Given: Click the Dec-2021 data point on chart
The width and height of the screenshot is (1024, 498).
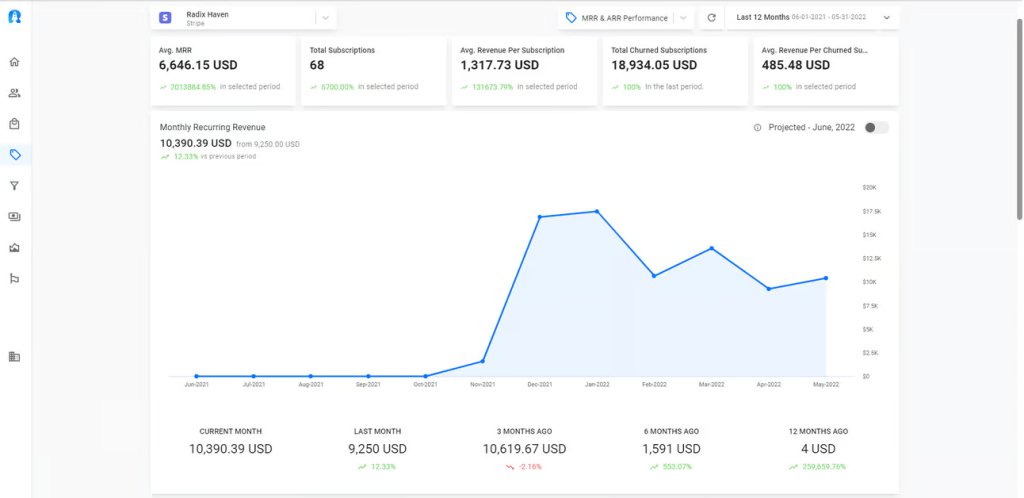Looking at the screenshot, I should [540, 217].
